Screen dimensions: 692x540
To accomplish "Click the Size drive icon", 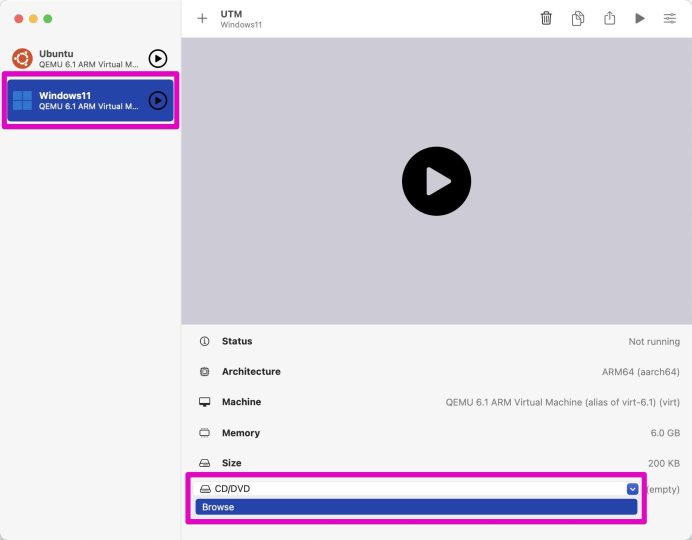I will click(x=204, y=463).
